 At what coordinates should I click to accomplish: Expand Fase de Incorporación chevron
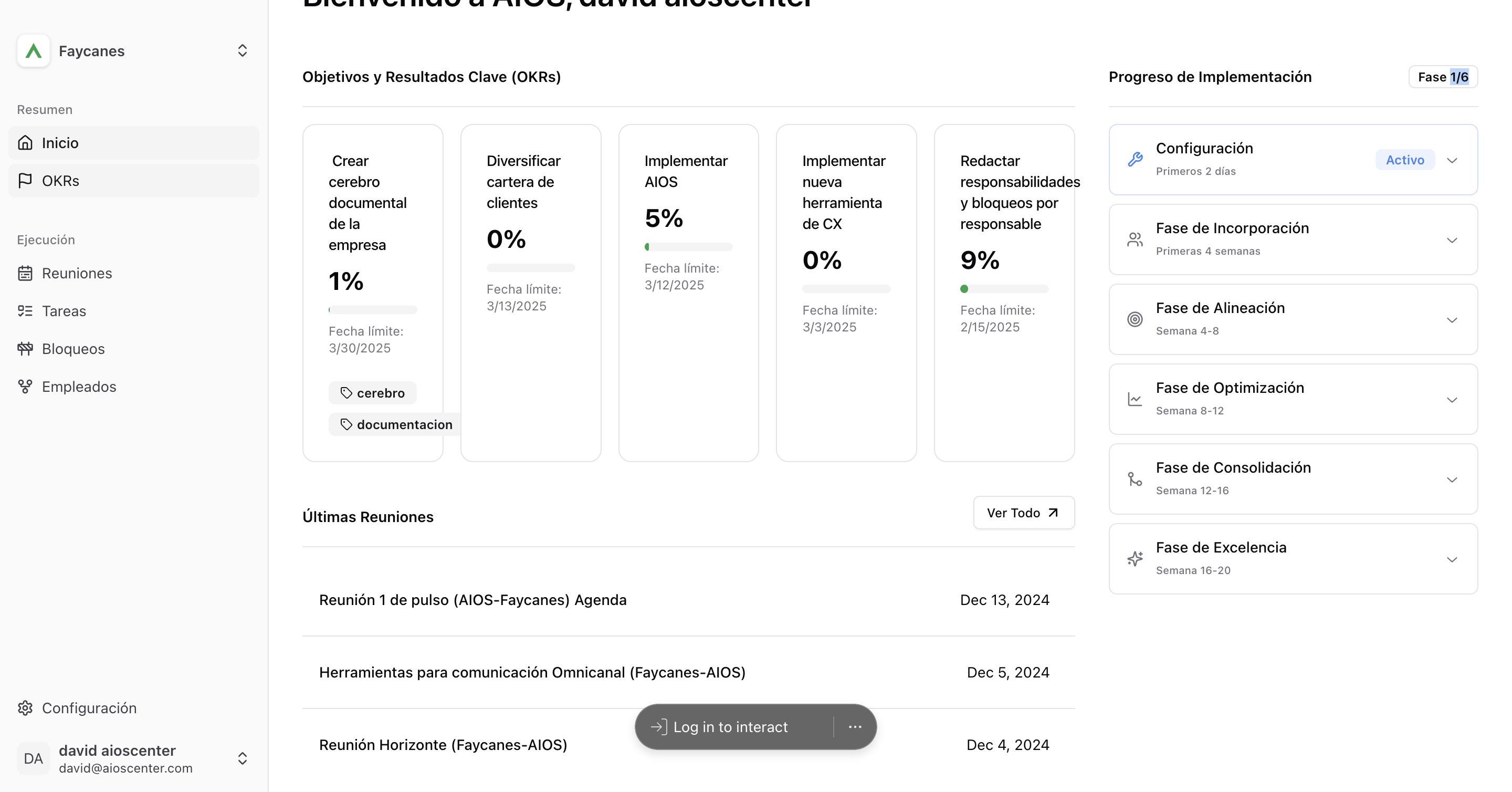1452,240
